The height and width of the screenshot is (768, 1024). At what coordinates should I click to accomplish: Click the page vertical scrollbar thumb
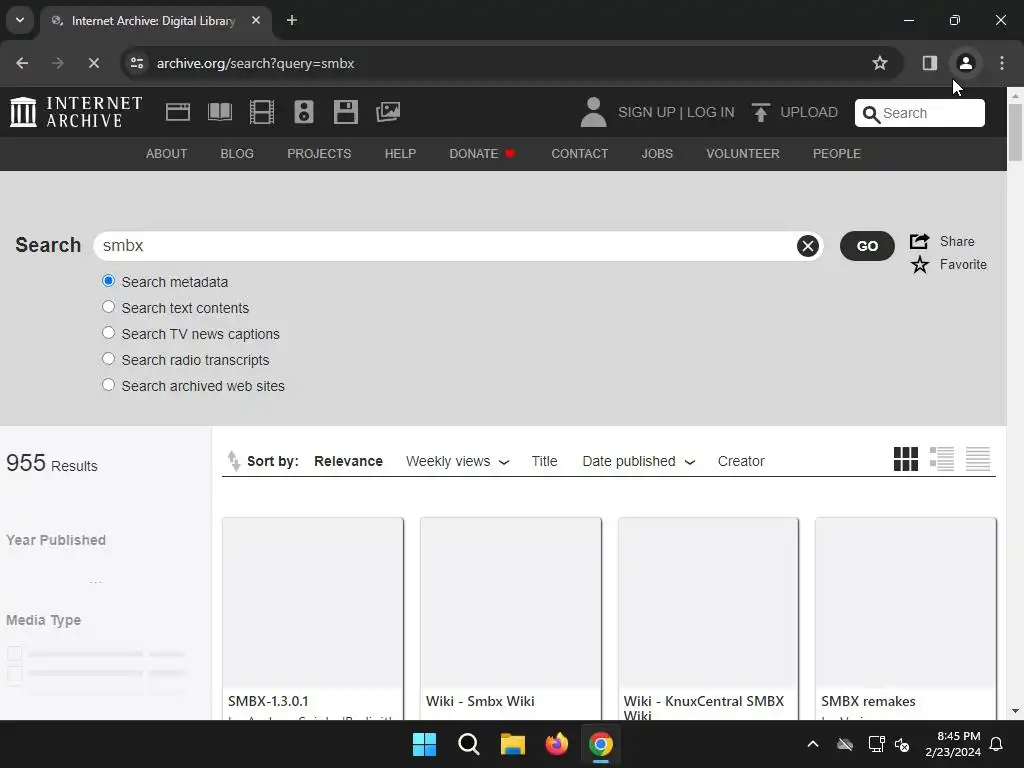pos(1015,132)
